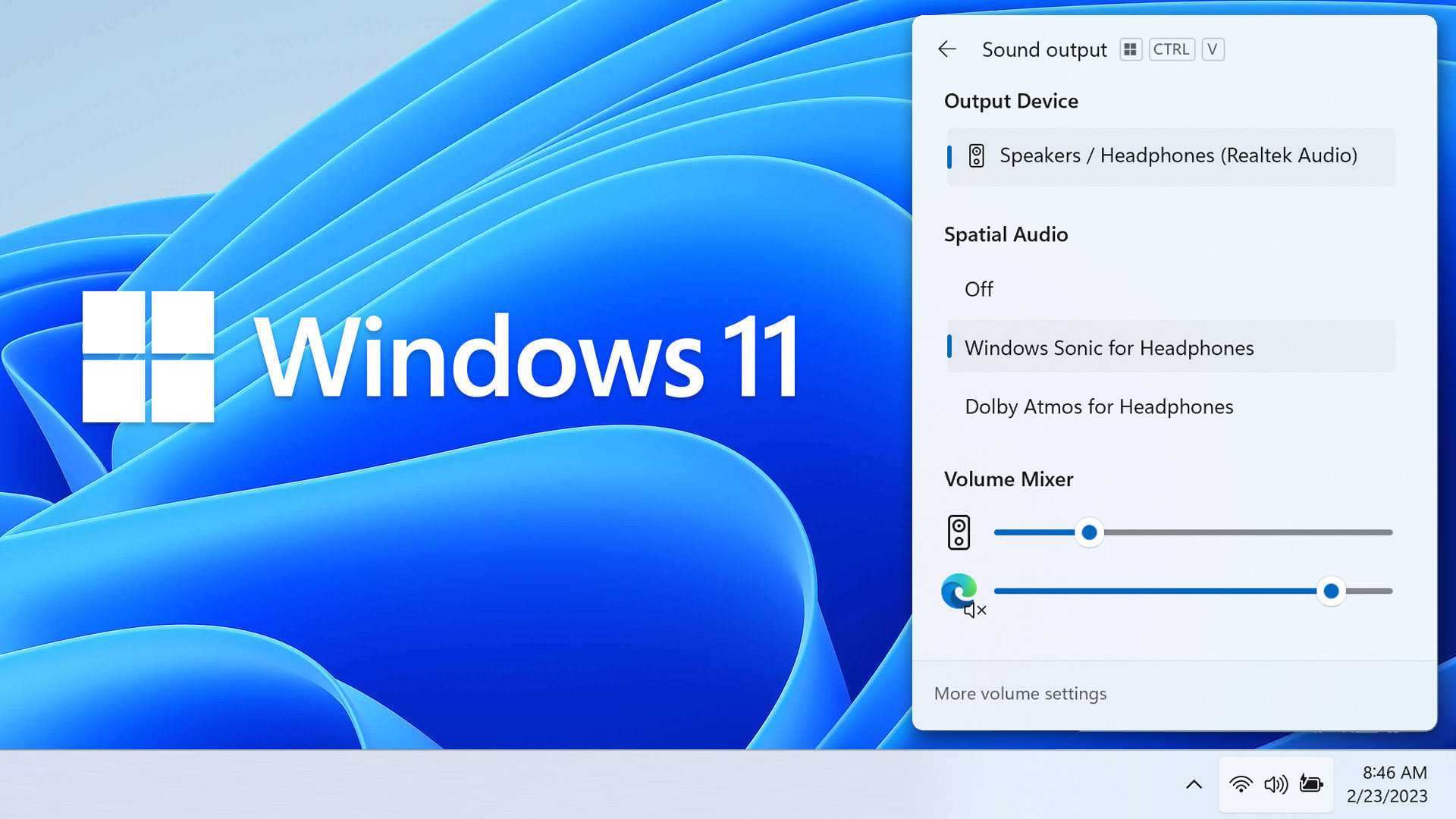Click the Volume Mixer heading text
This screenshot has width=1456, height=819.
point(1009,479)
